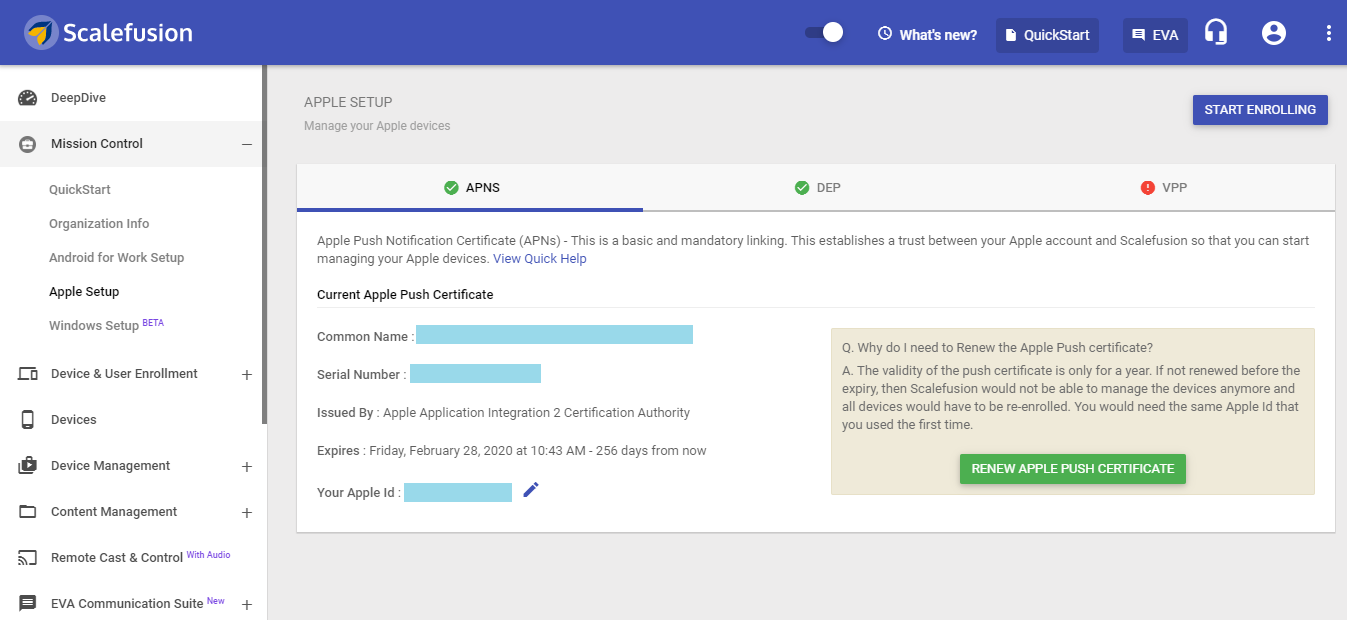
Task: Open Organization Info page
Action: [x=99, y=224]
